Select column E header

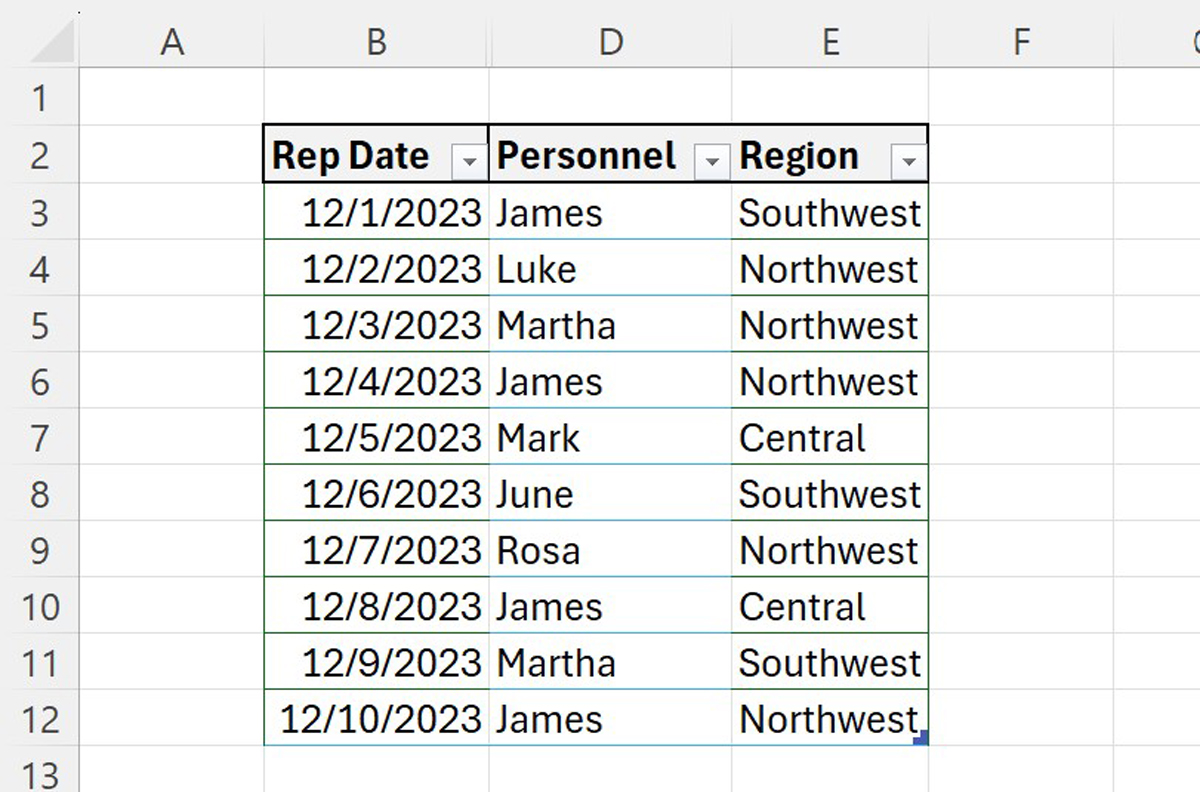(830, 42)
